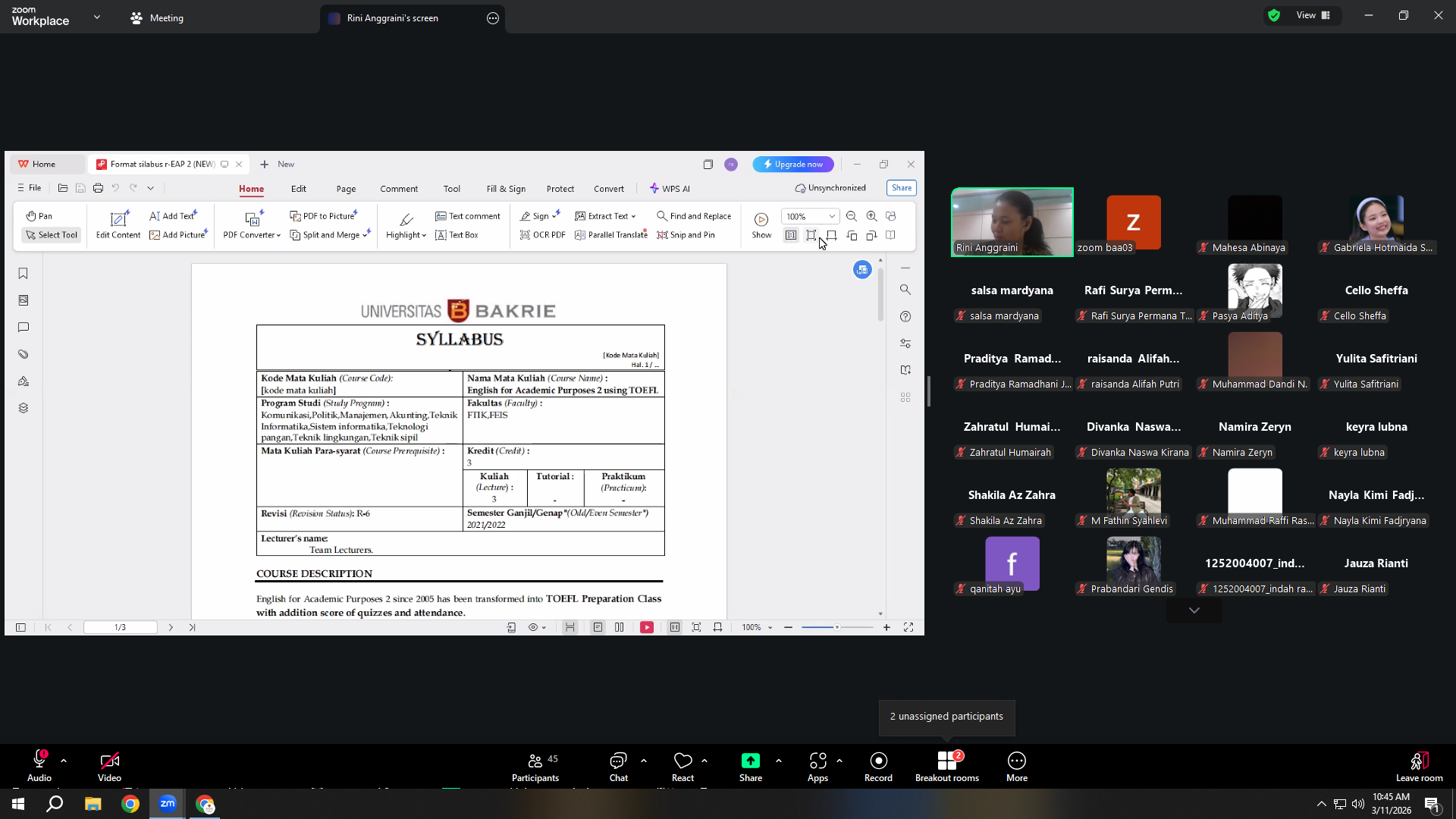
Task: Click the Show slideshow icon in WPS toolbar
Action: [x=761, y=225]
